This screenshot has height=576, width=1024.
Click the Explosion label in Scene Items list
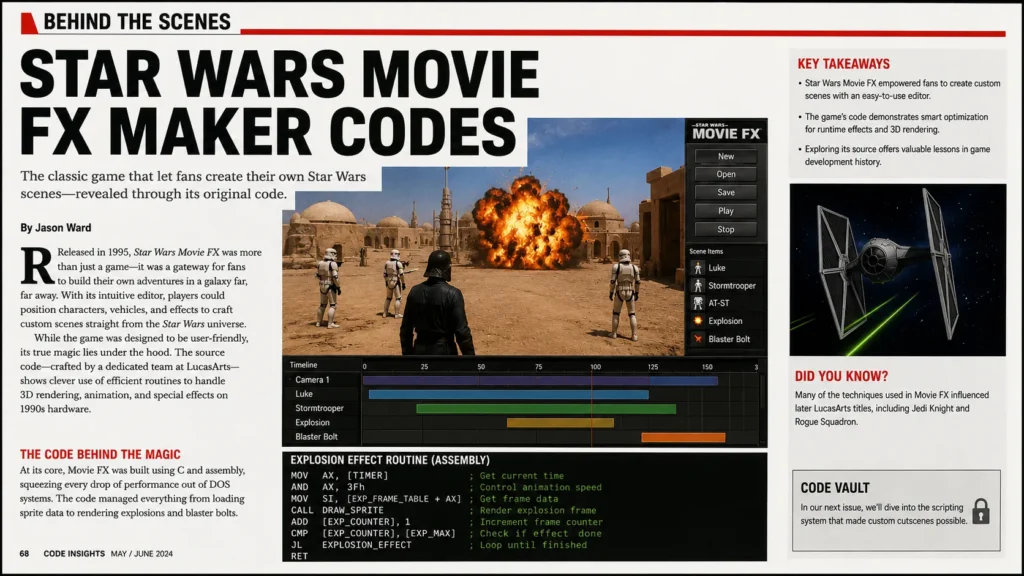725,321
